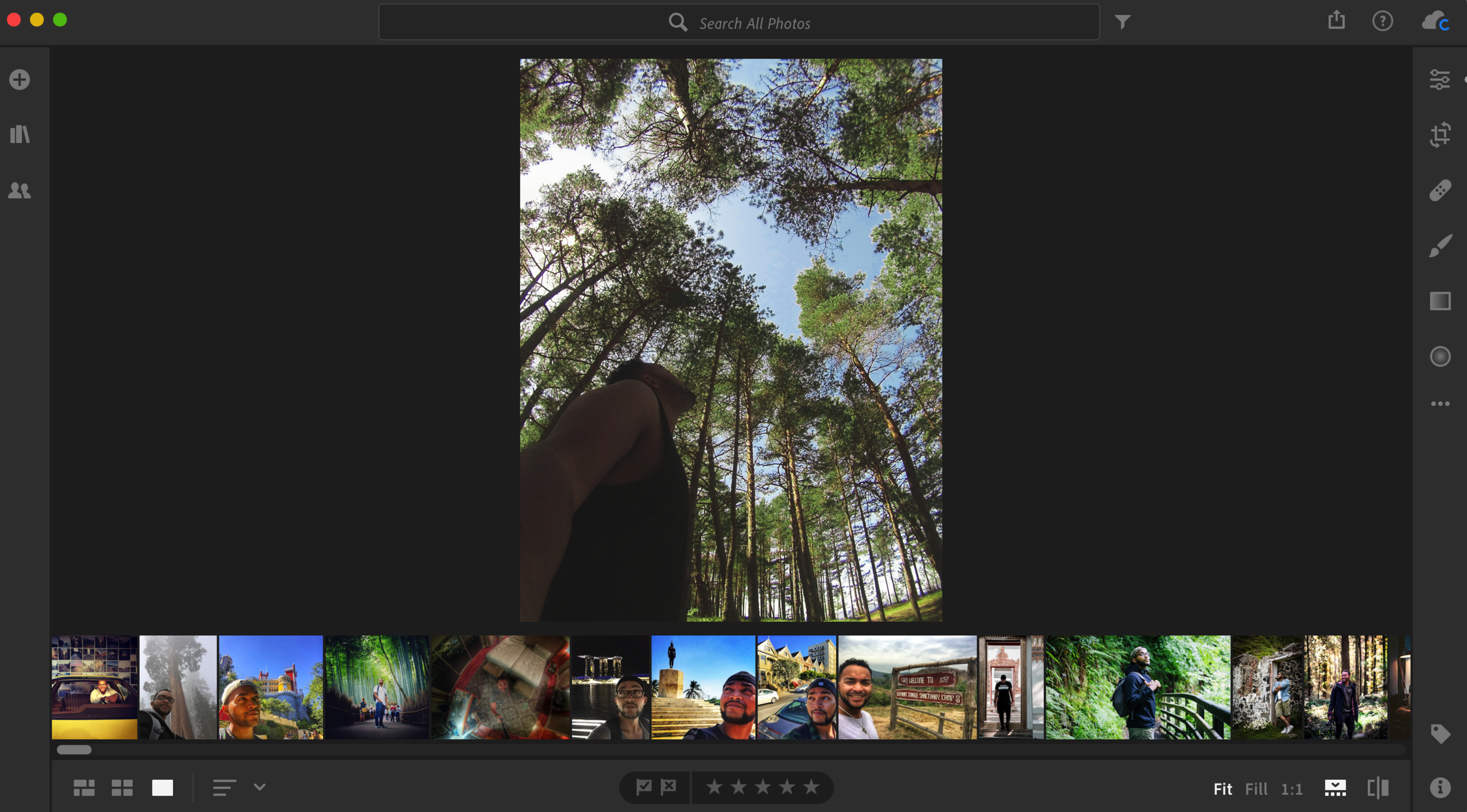1467x812 pixels.
Task: Toggle show original before/after view
Action: click(x=1378, y=788)
